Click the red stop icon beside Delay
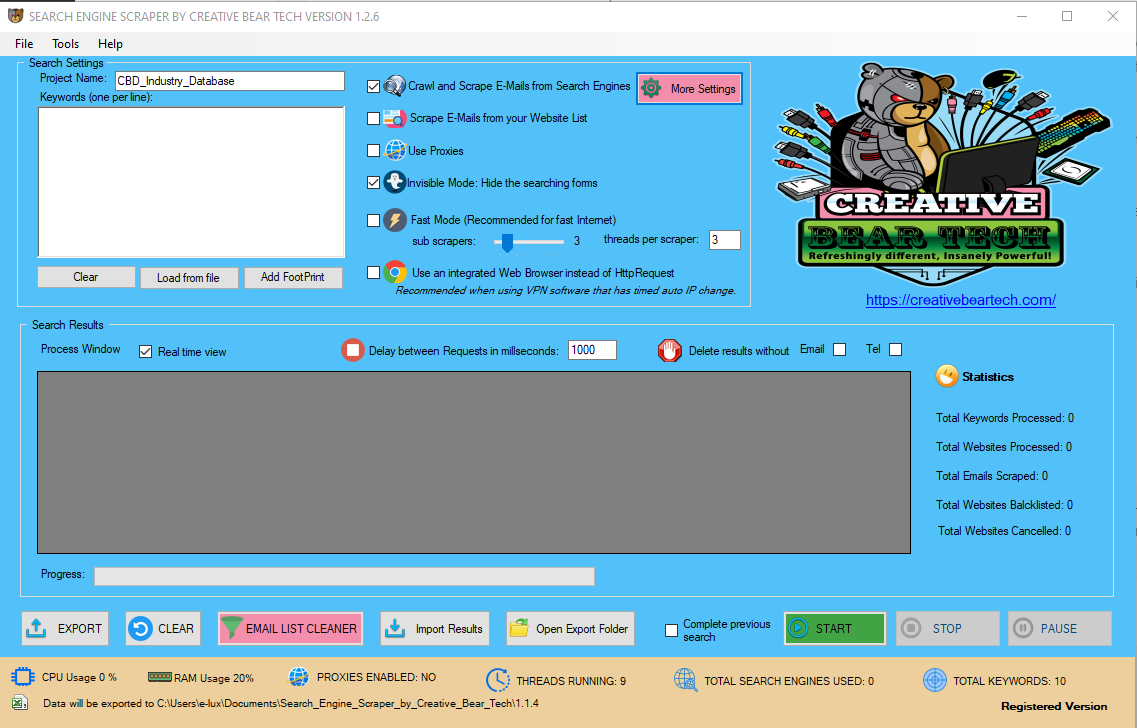Image resolution: width=1137 pixels, height=728 pixels. pyautogui.click(x=353, y=350)
